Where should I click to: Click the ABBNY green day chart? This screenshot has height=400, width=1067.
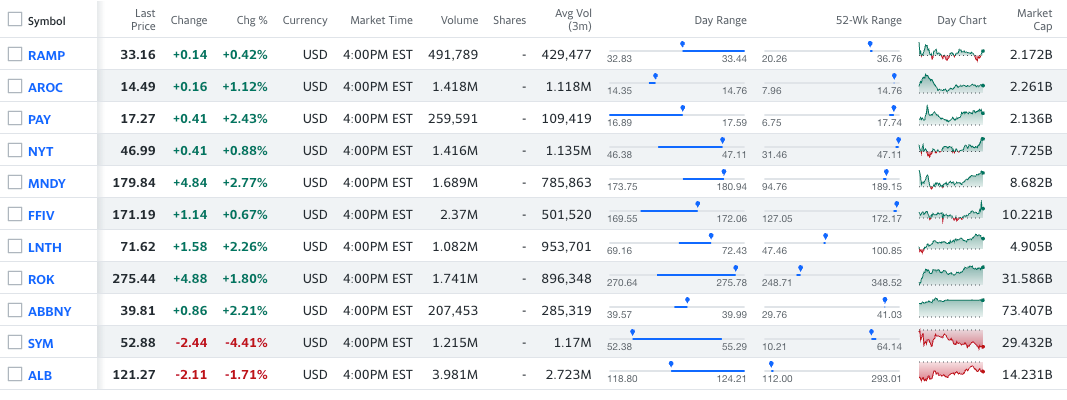950,310
